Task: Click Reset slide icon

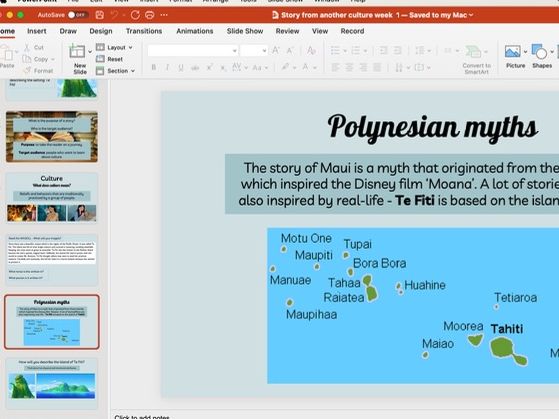Action: pyautogui.click(x=100, y=59)
